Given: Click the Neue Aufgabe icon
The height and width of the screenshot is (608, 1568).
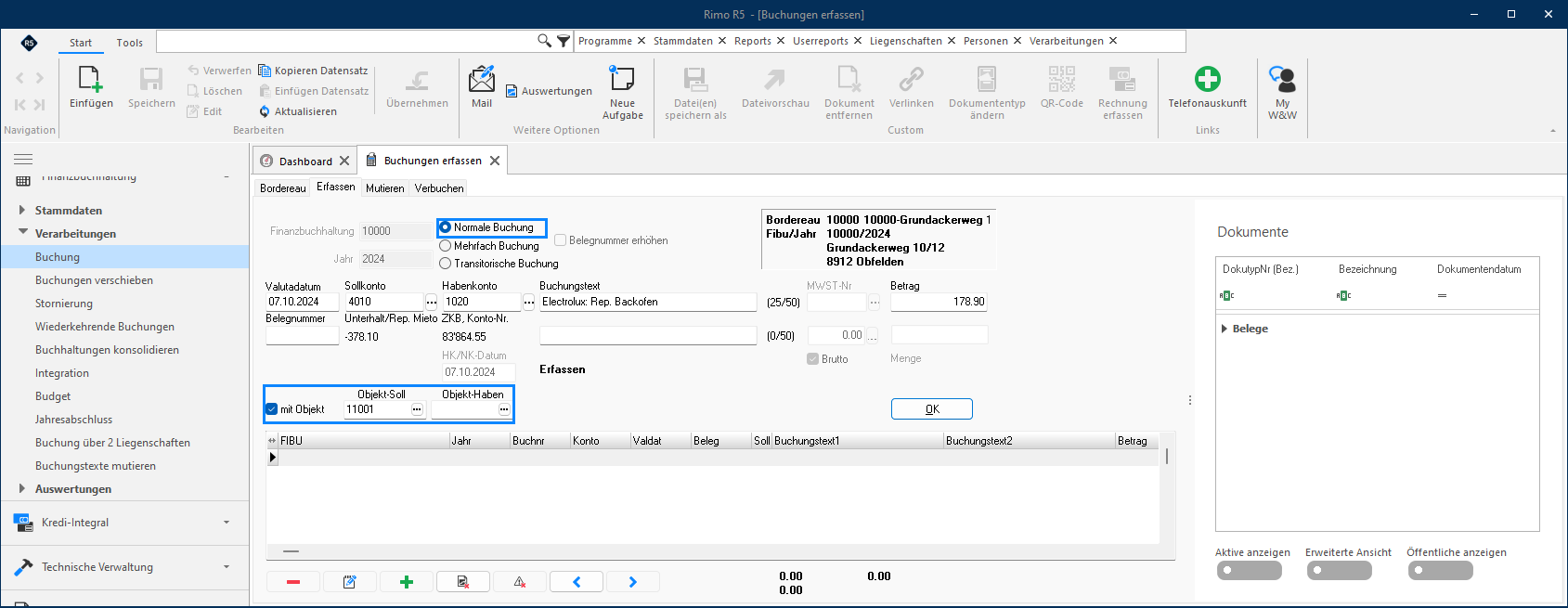Looking at the screenshot, I should (x=622, y=80).
